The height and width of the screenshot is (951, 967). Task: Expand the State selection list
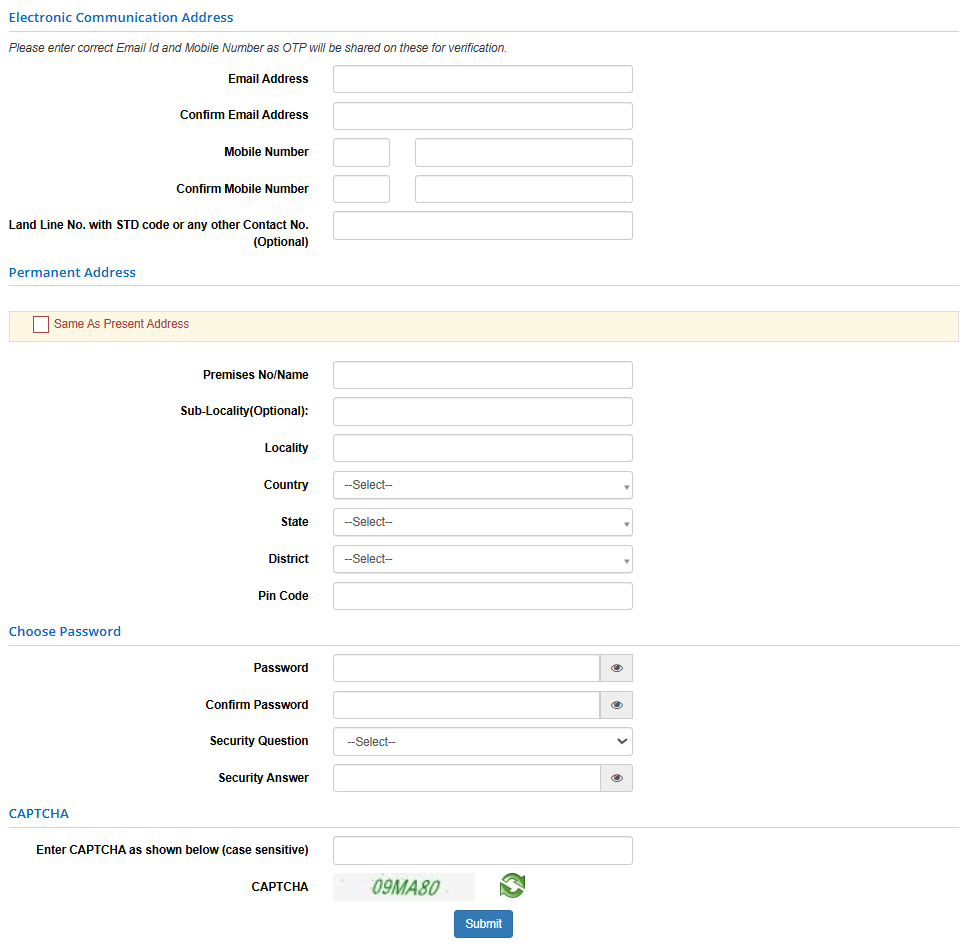click(x=482, y=522)
